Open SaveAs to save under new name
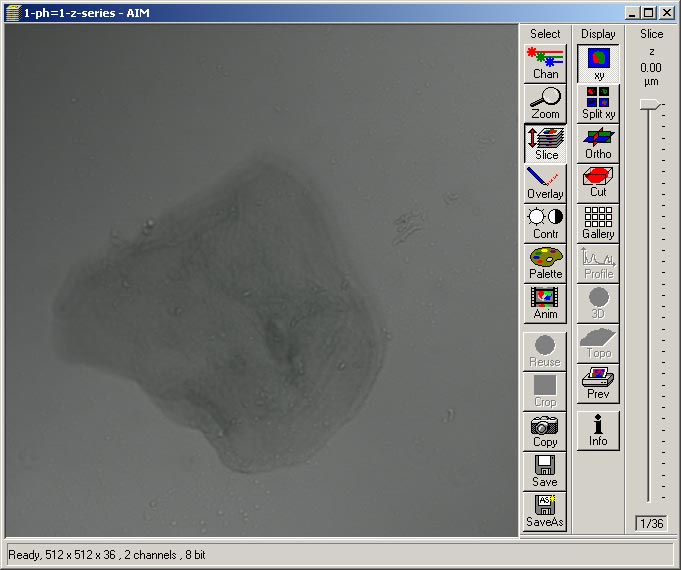Viewport: 681px width, 570px height. point(545,511)
